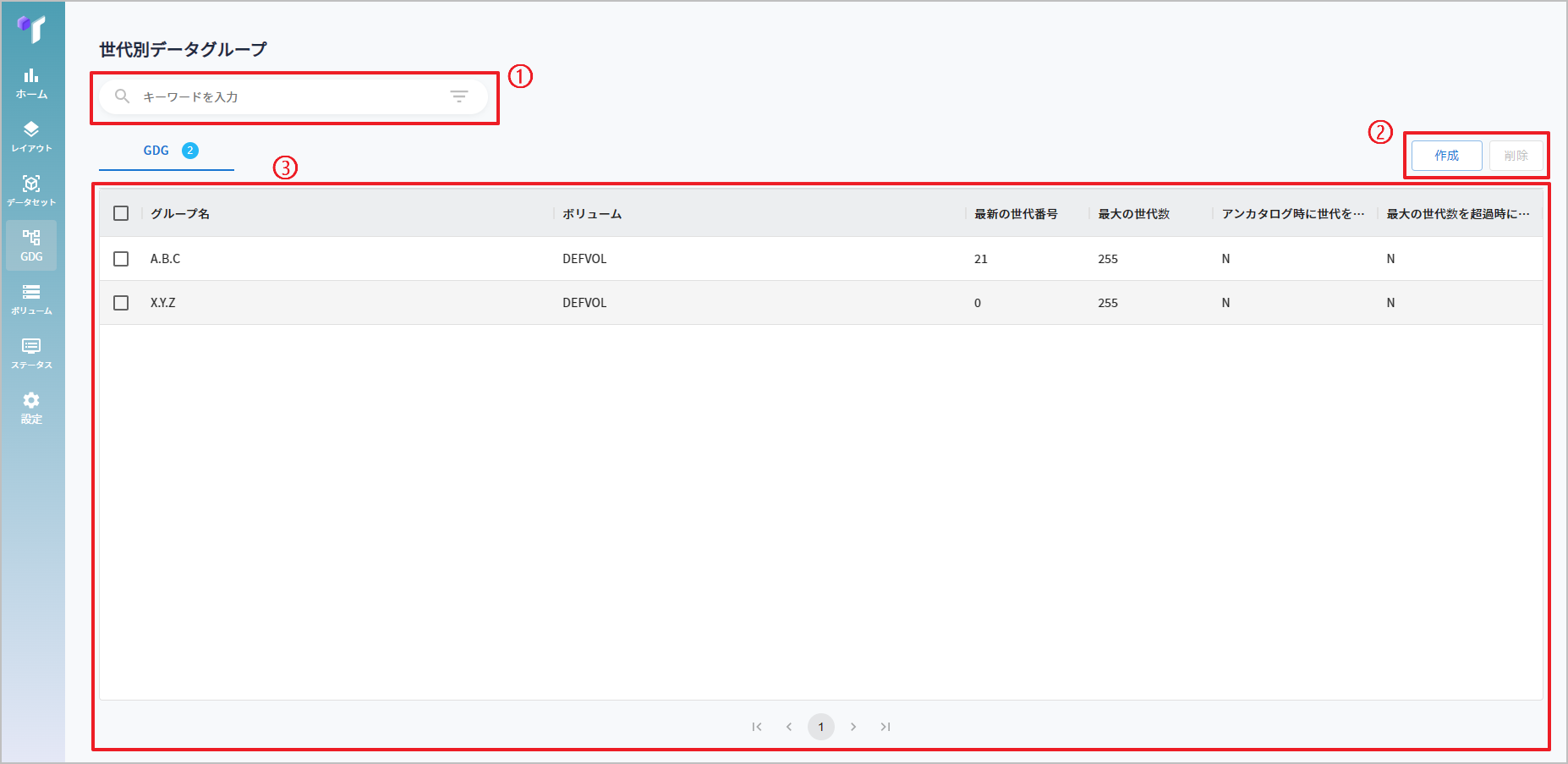The image size is (1568, 764).
Task: Open the filter options in the search bar
Action: click(x=459, y=96)
